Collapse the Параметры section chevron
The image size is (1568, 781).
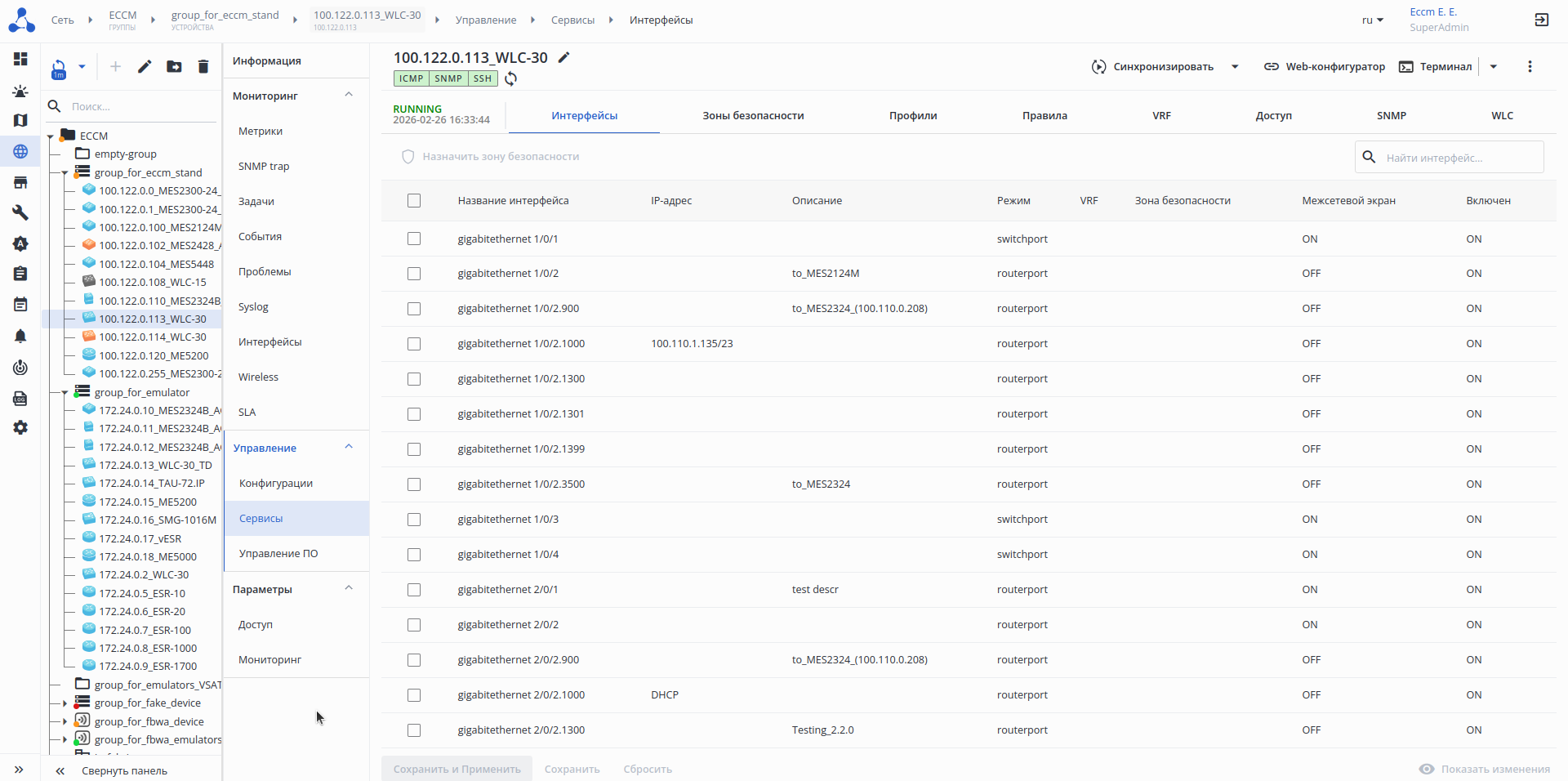(x=349, y=588)
